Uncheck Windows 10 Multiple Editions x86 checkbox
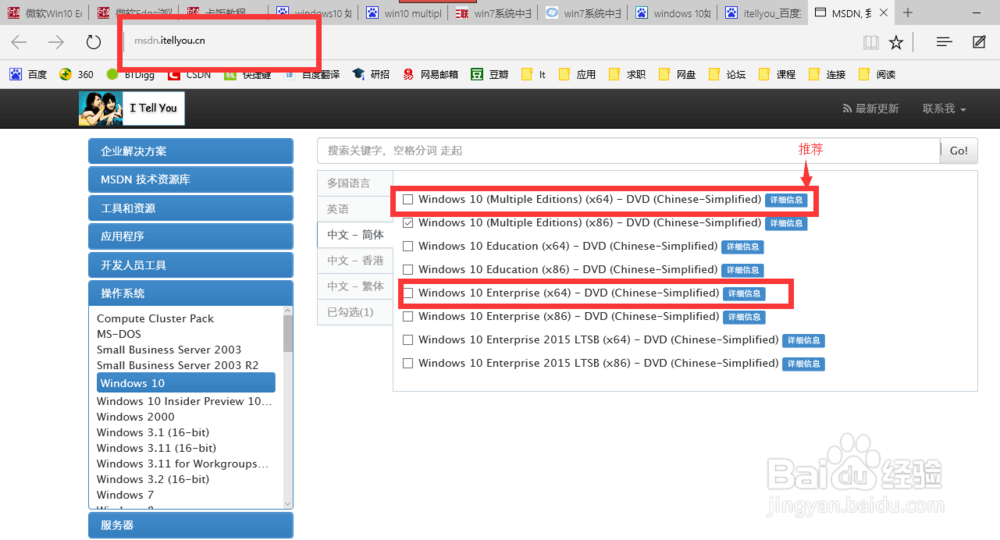The width and height of the screenshot is (1000, 540). [408, 223]
